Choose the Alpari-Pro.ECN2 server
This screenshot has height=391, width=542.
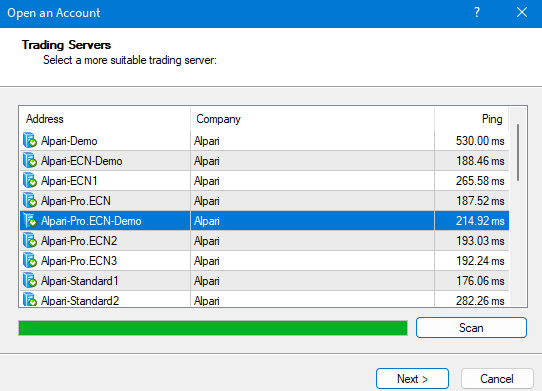(264, 241)
